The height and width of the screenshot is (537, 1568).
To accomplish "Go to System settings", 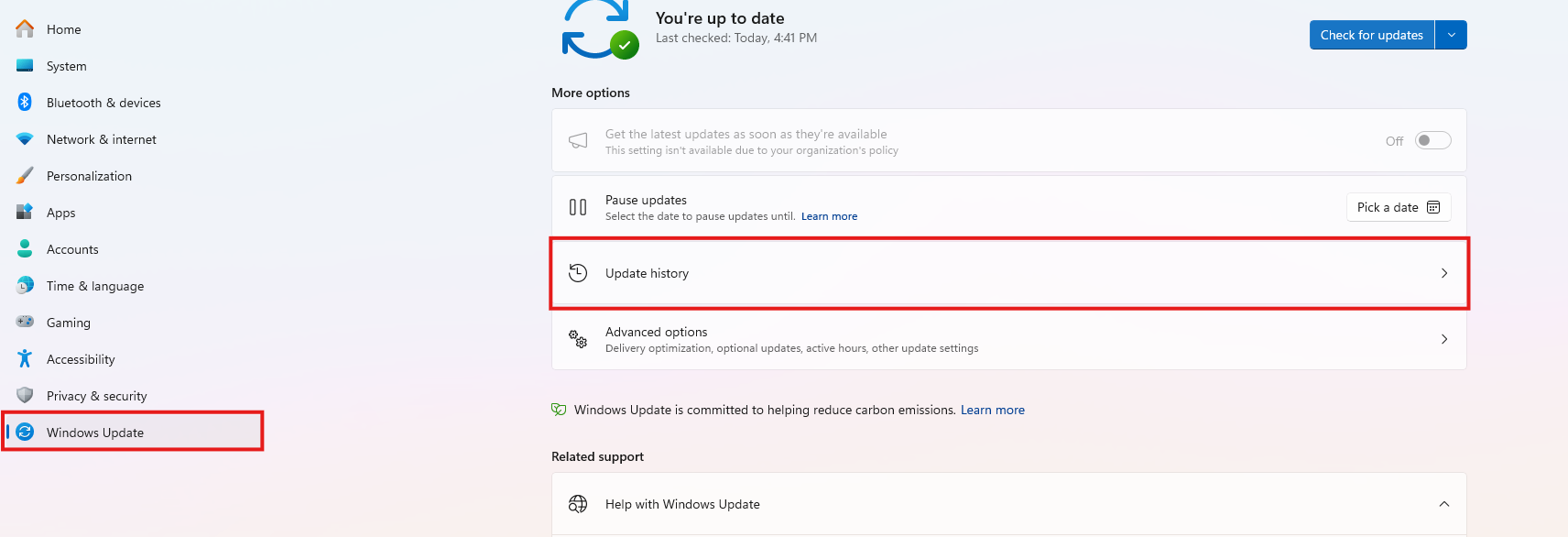I will tap(67, 66).
